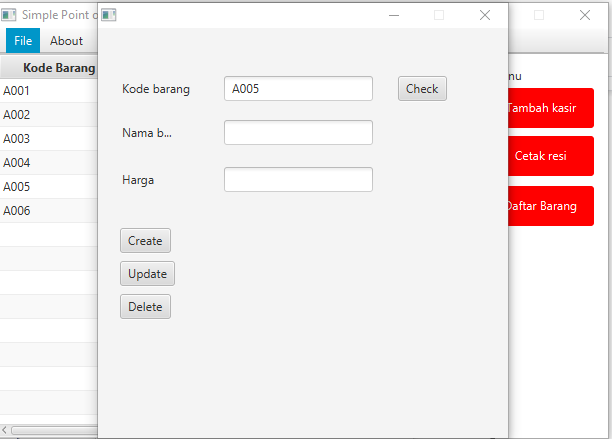Screen dimensions: 612x439
Task: Click the Update button
Action: click(148, 274)
